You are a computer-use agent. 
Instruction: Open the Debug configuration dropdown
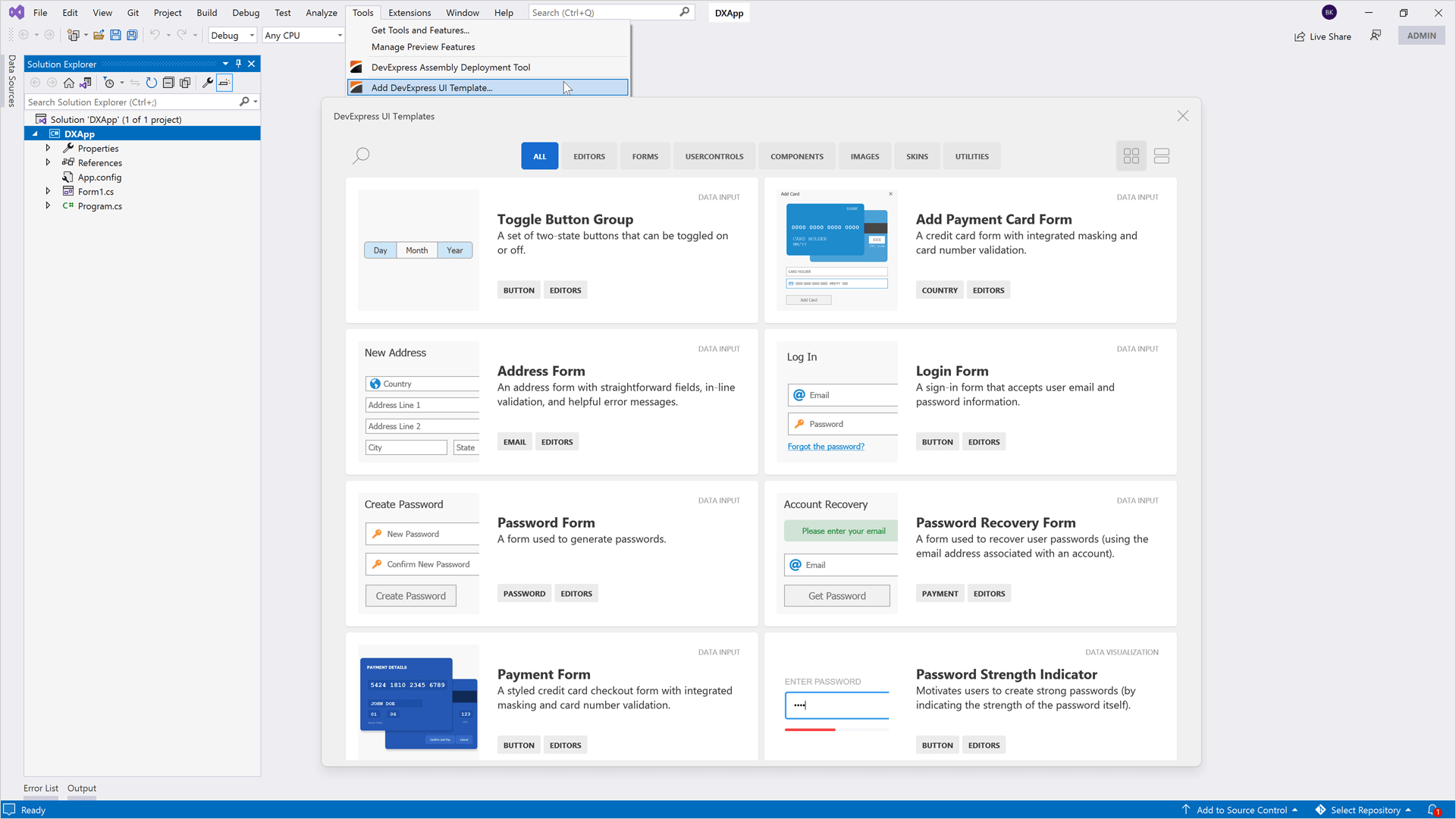pyautogui.click(x=233, y=36)
